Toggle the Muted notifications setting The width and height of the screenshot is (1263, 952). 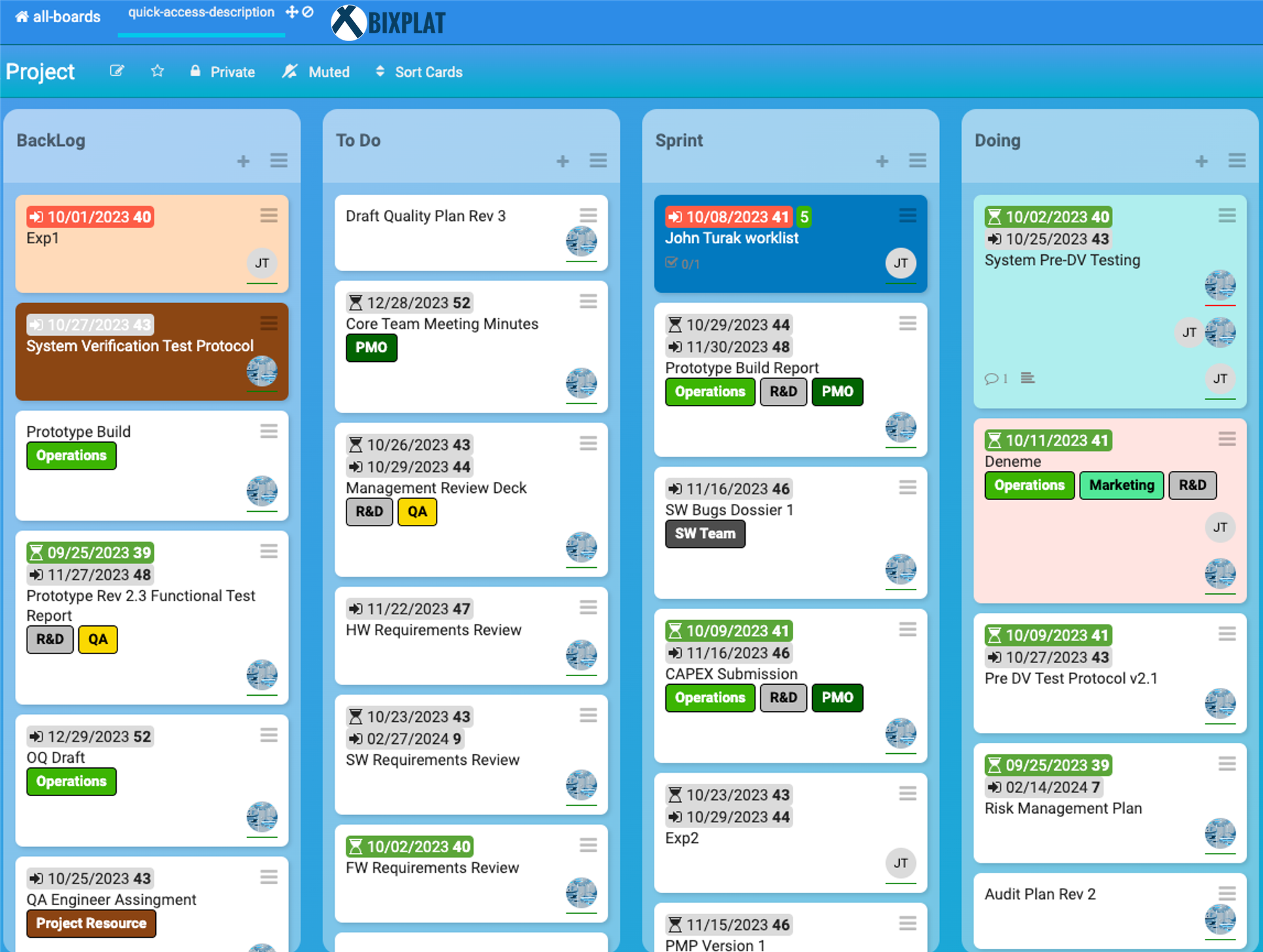[x=316, y=72]
